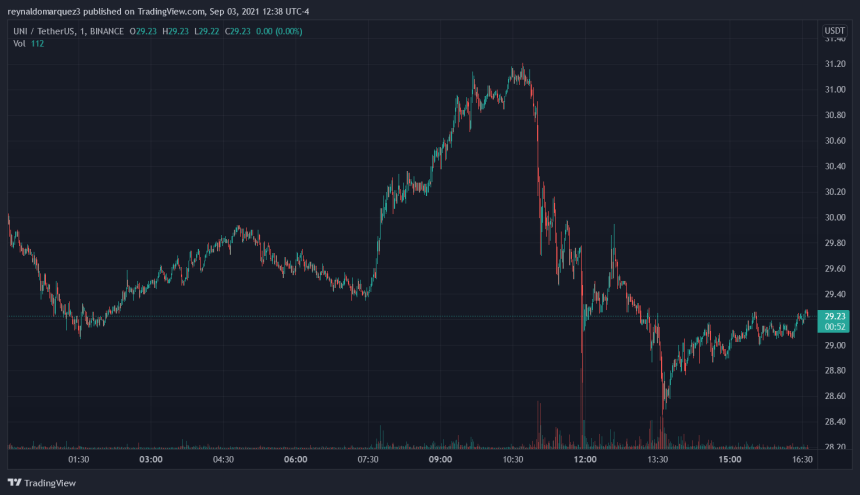Click the 16:30 time axis label
860x495 pixels.
pyautogui.click(x=802, y=460)
